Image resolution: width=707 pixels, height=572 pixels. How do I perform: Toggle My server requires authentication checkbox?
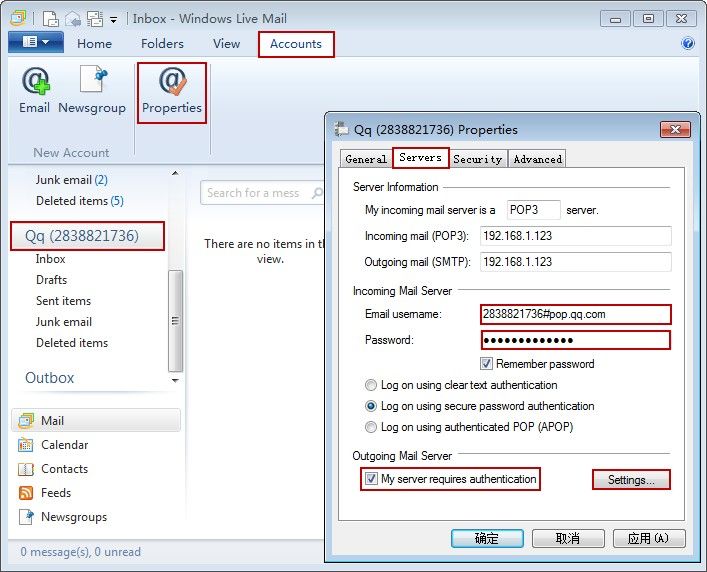point(371,479)
